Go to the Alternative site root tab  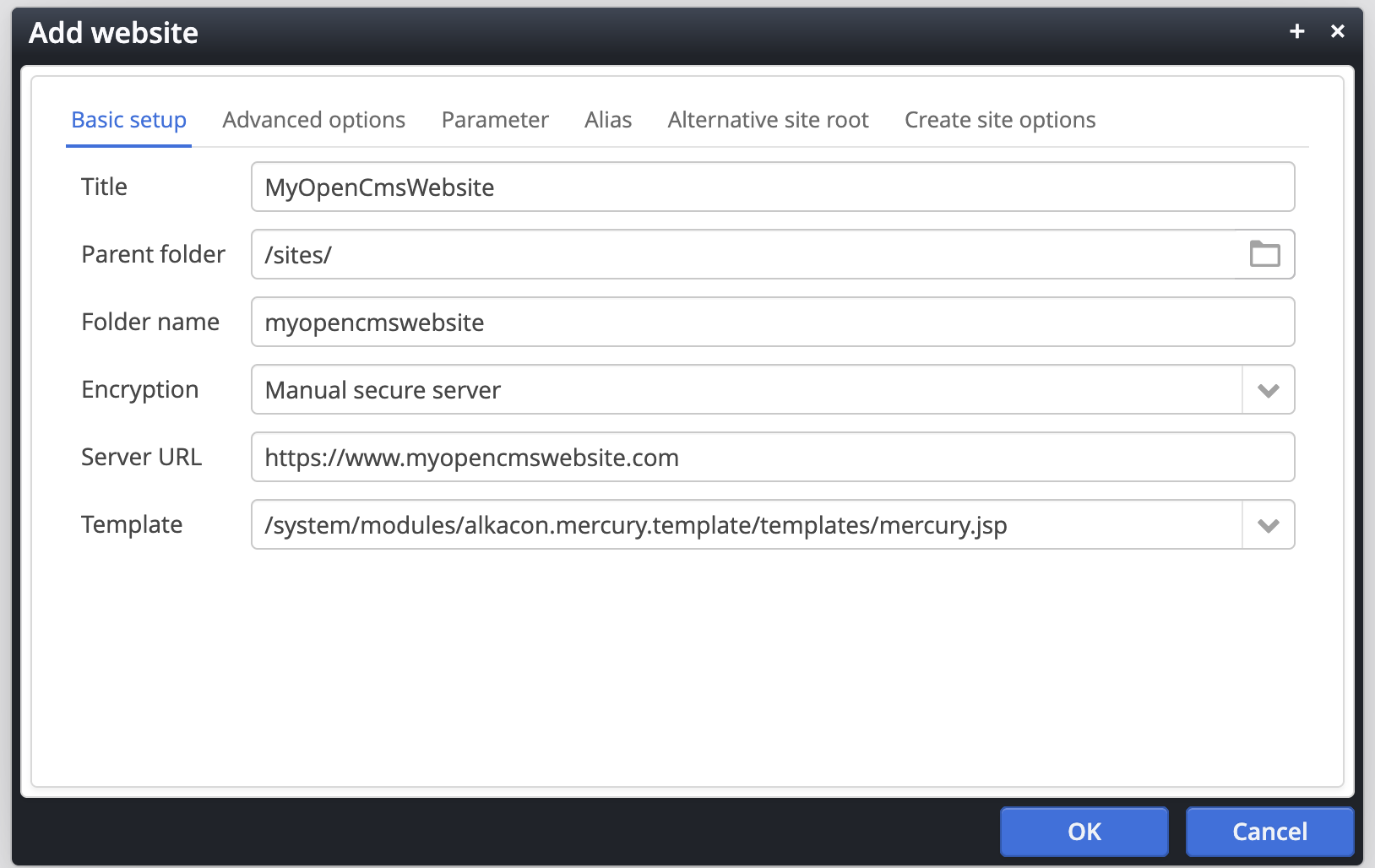[x=768, y=120]
